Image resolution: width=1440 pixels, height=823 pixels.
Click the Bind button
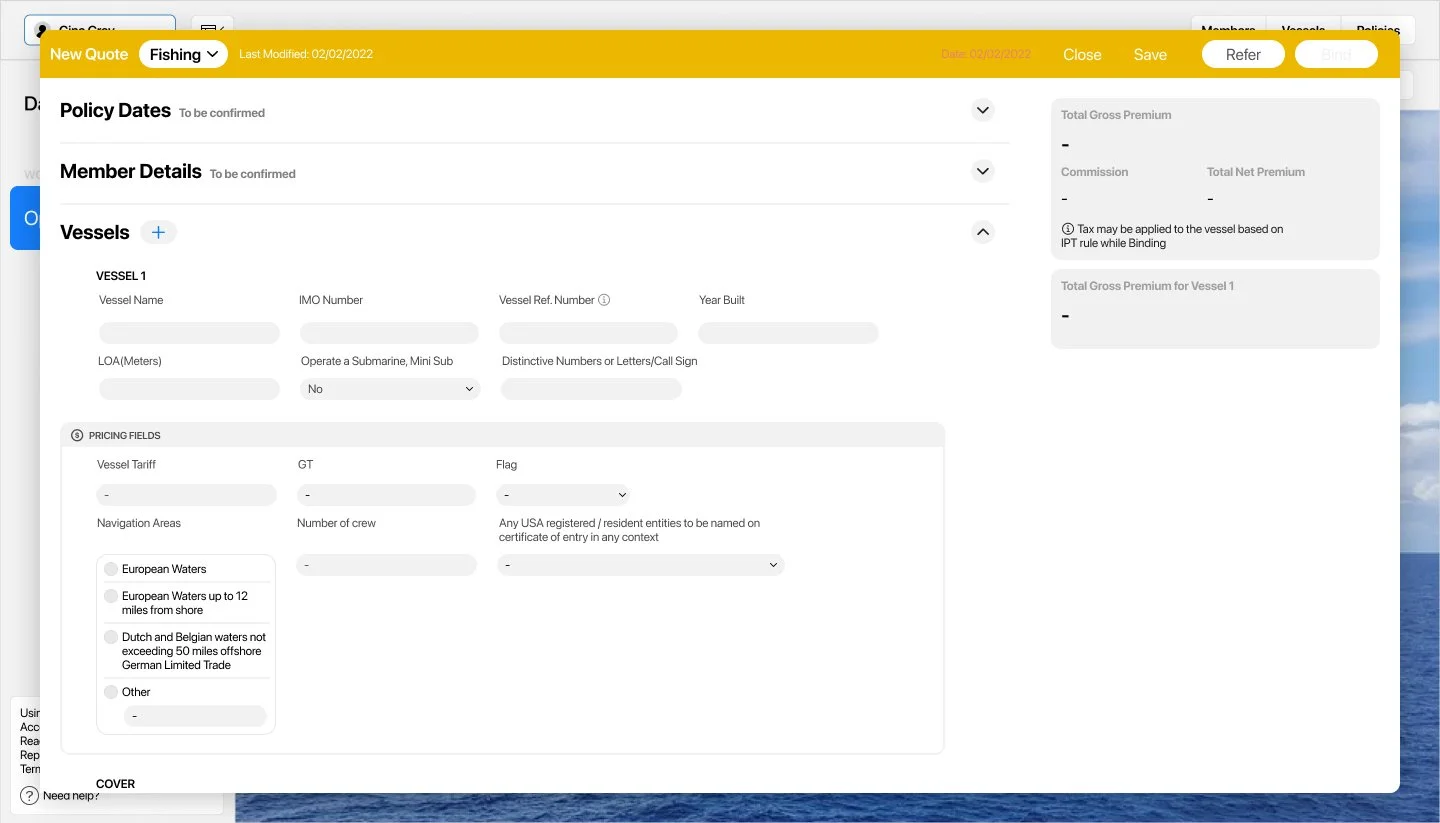1336,54
